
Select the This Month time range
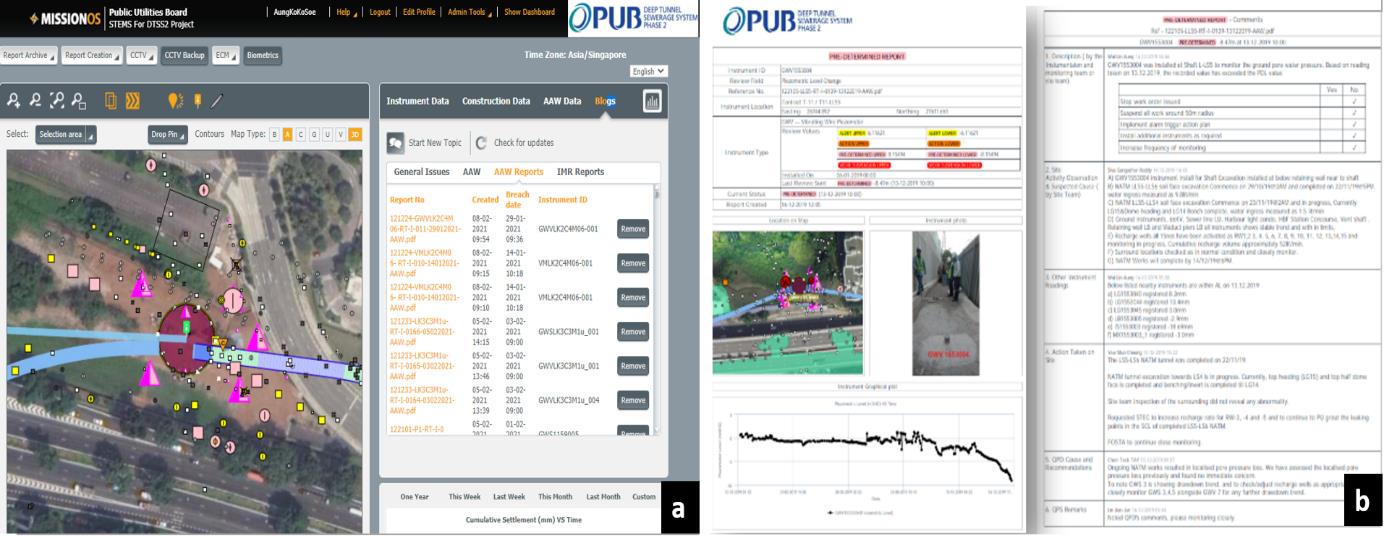pyautogui.click(x=556, y=497)
